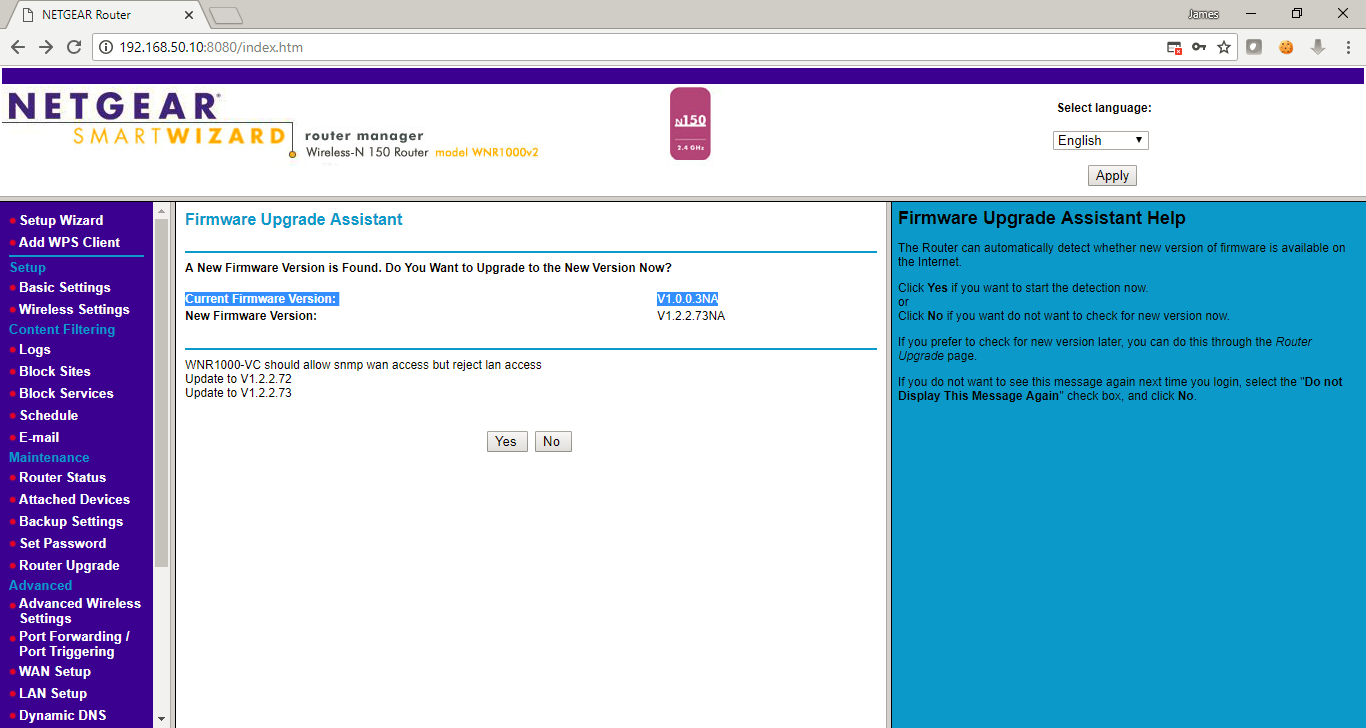The width and height of the screenshot is (1366, 728).
Task: Click the Firmware Upgrade Assistant heading
Action: tap(294, 219)
